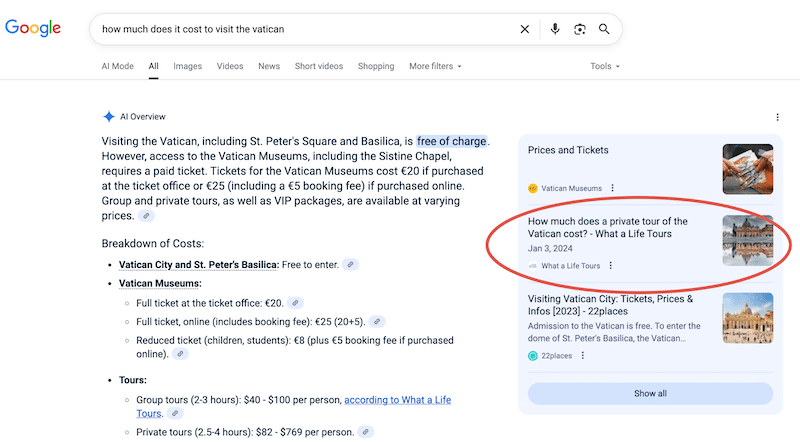Screen dimensions: 800x442
Task: Click 'Breakdown of Costs:' heading
Action: tap(153, 243)
